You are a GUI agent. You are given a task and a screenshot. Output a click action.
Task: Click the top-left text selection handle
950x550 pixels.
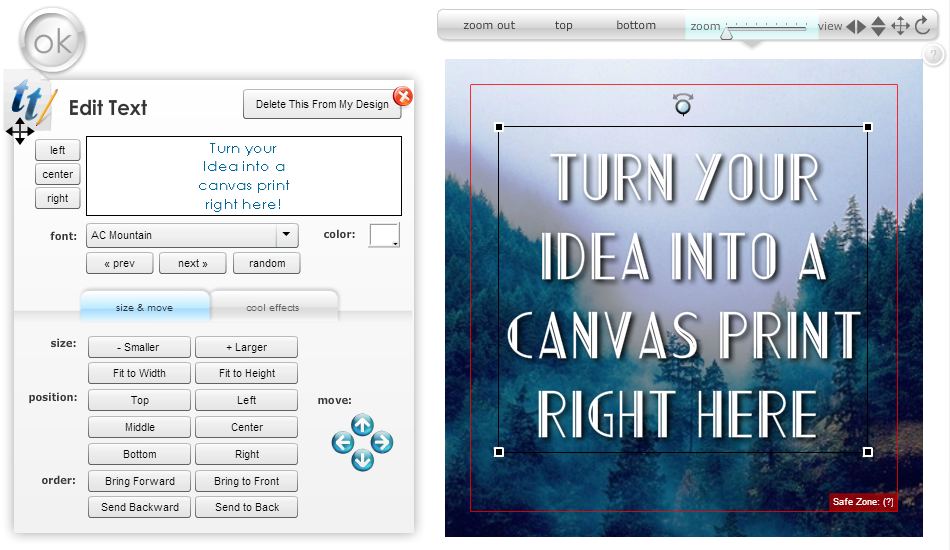tap(499, 127)
